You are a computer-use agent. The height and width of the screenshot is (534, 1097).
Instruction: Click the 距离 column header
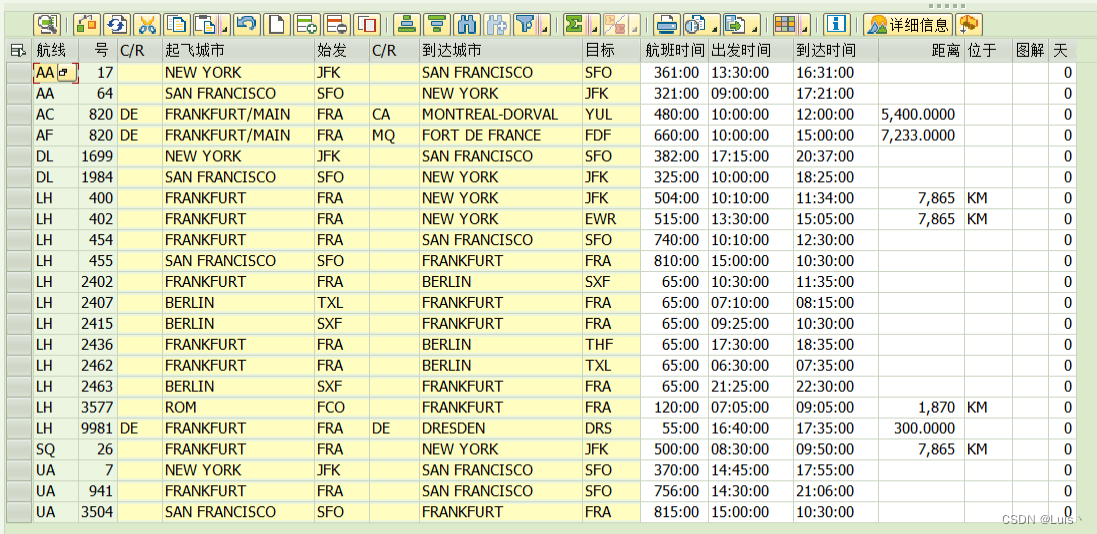921,50
